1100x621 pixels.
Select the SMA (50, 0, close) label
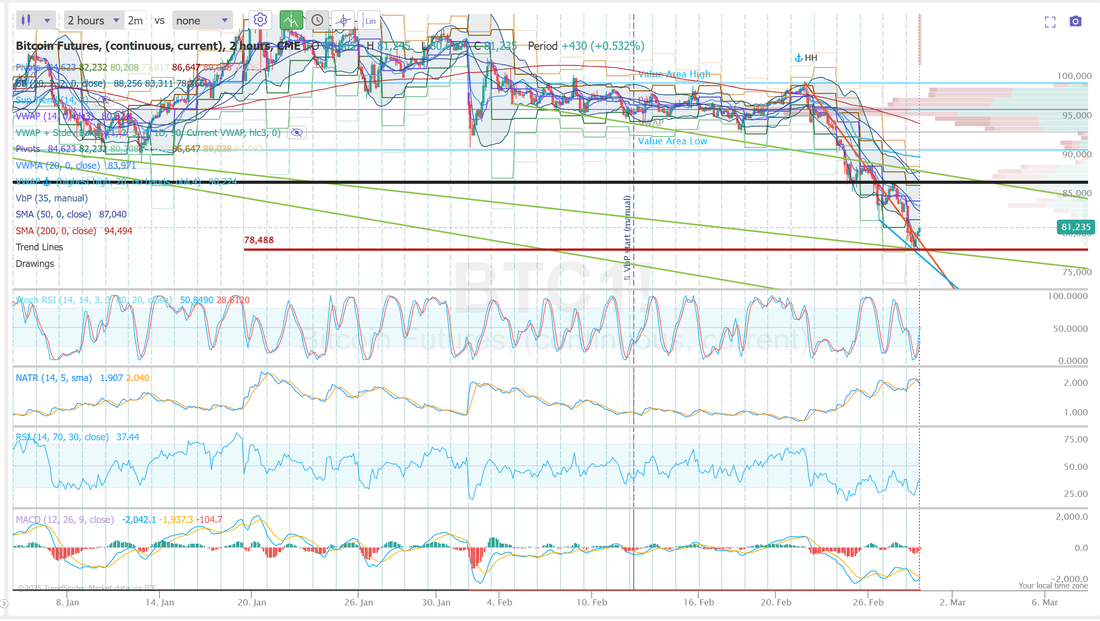(x=53, y=214)
